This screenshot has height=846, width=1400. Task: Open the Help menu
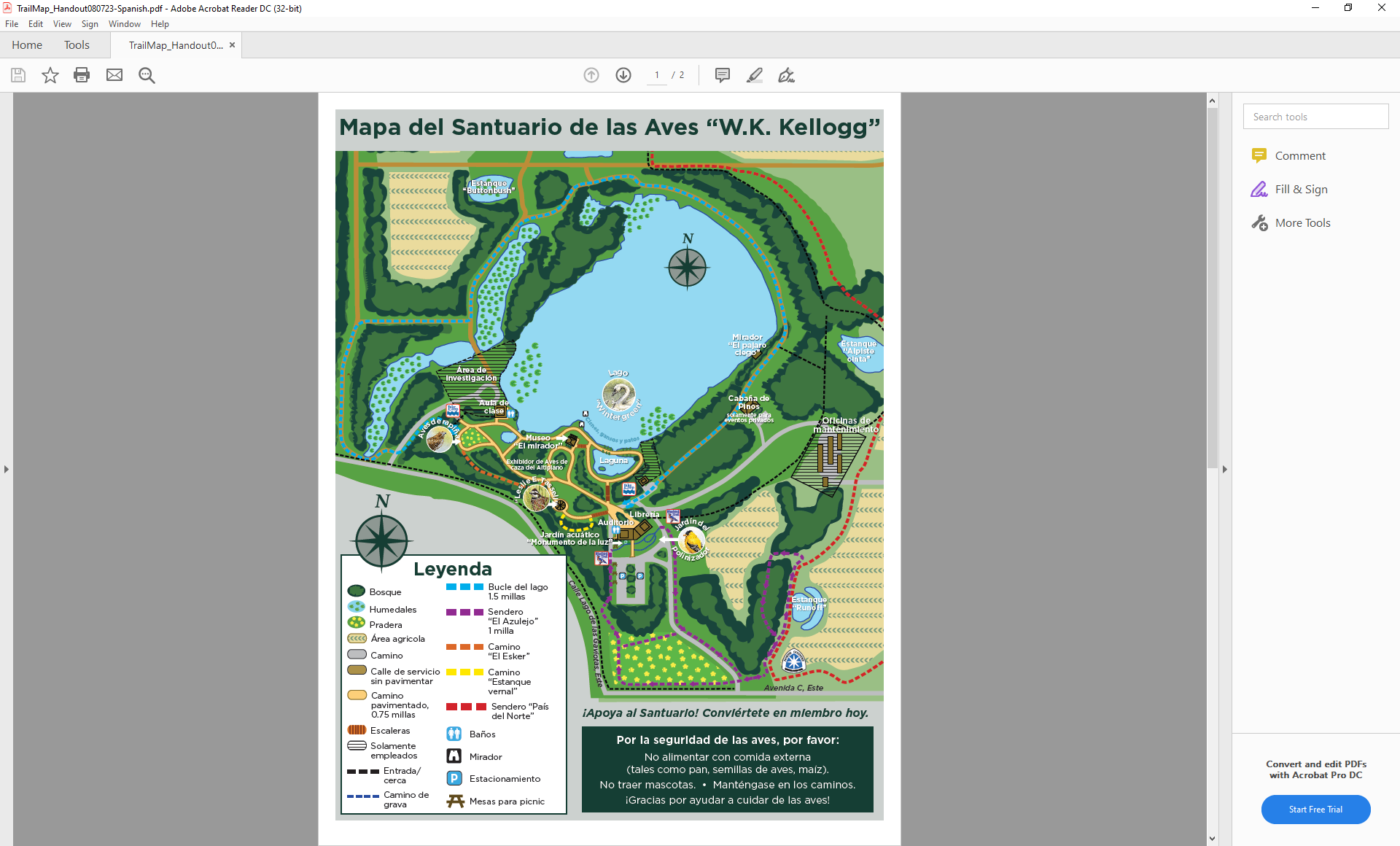pos(160,24)
